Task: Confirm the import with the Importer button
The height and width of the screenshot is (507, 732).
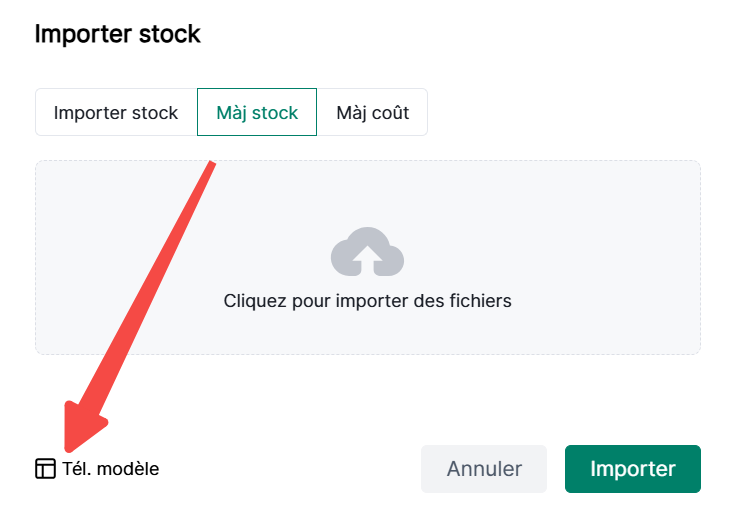Action: [x=632, y=469]
